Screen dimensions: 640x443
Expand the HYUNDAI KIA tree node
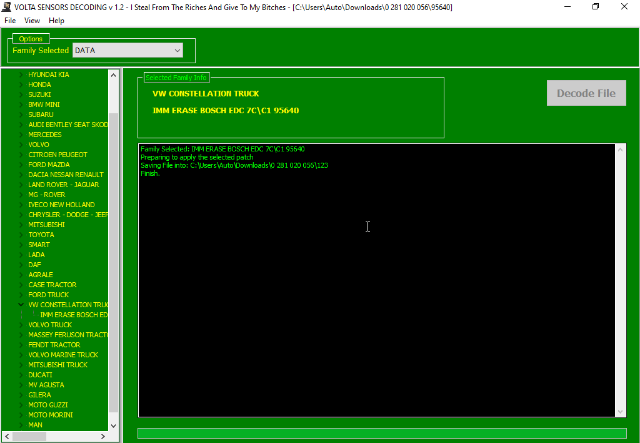[21, 75]
